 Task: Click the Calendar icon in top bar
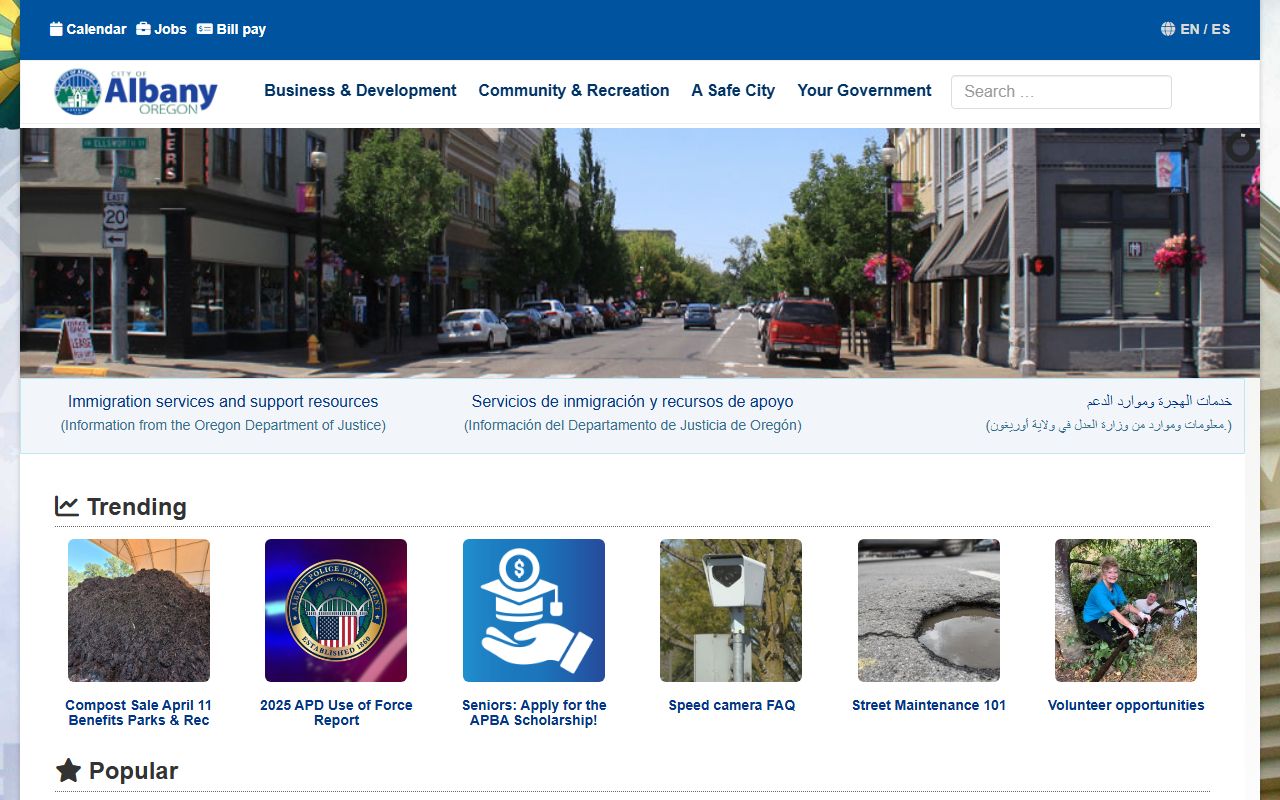pos(56,29)
